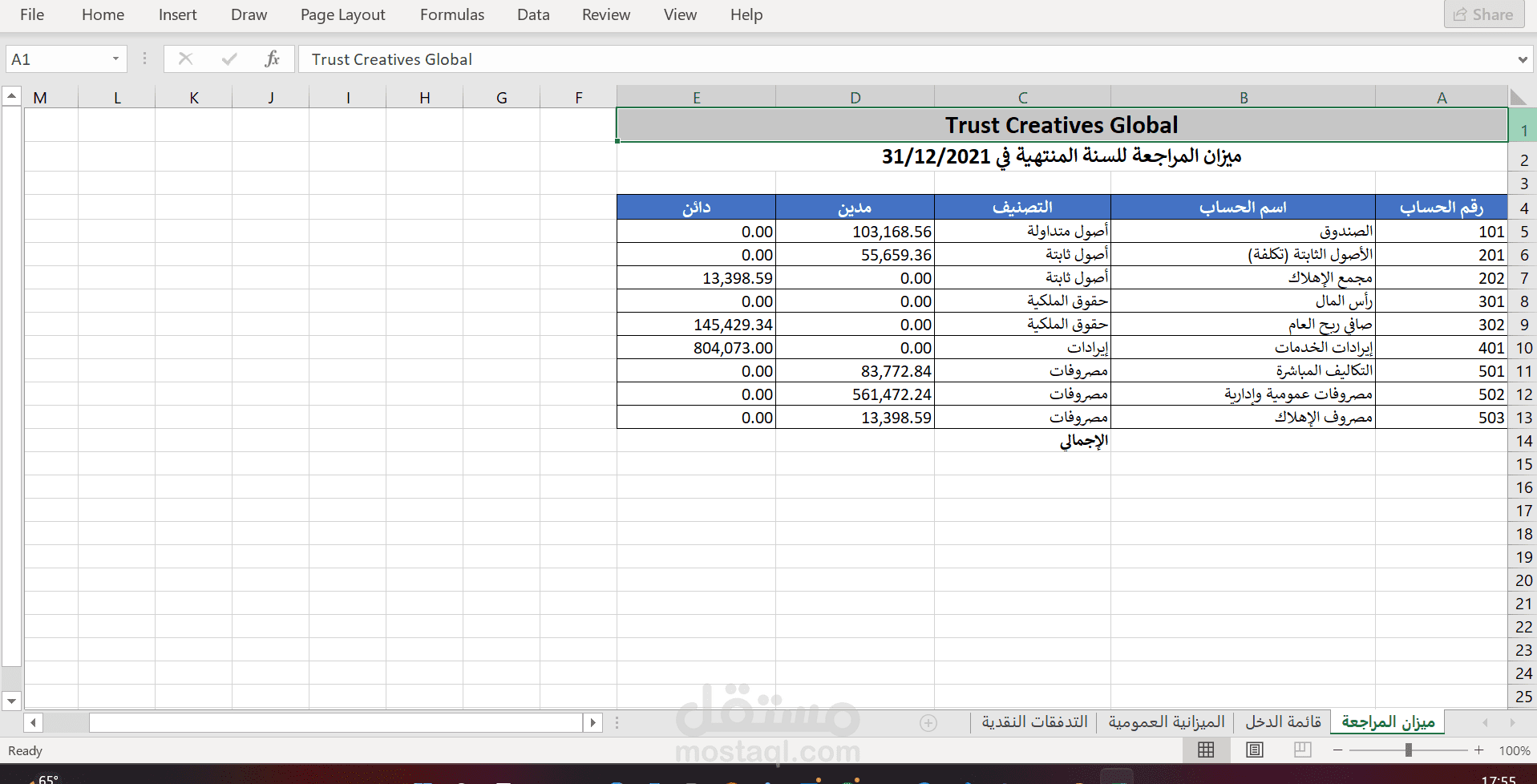
Task: Select cell containing 561,472.24
Action: coord(855,394)
